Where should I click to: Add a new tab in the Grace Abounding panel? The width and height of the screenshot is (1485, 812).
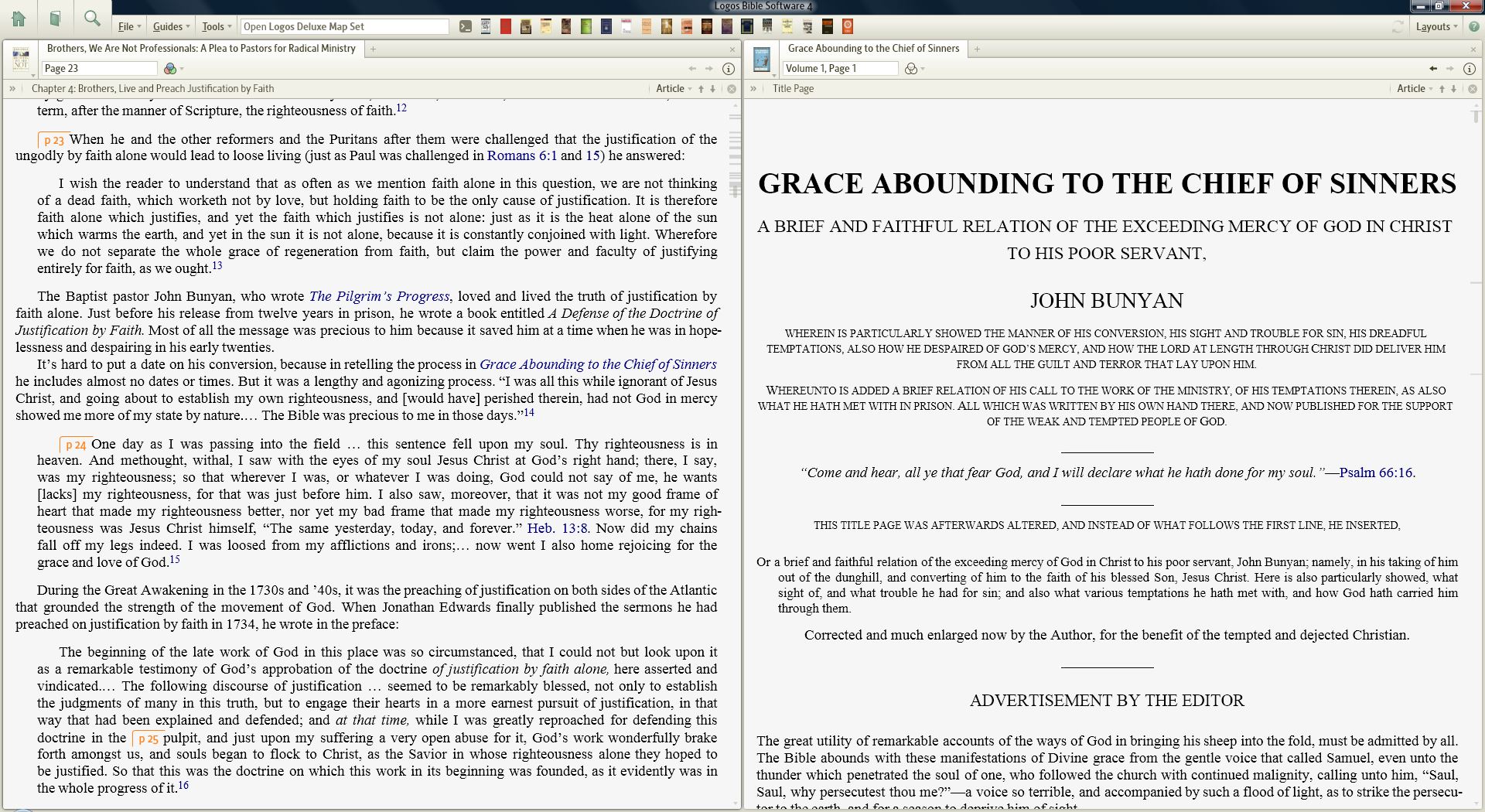[977, 49]
